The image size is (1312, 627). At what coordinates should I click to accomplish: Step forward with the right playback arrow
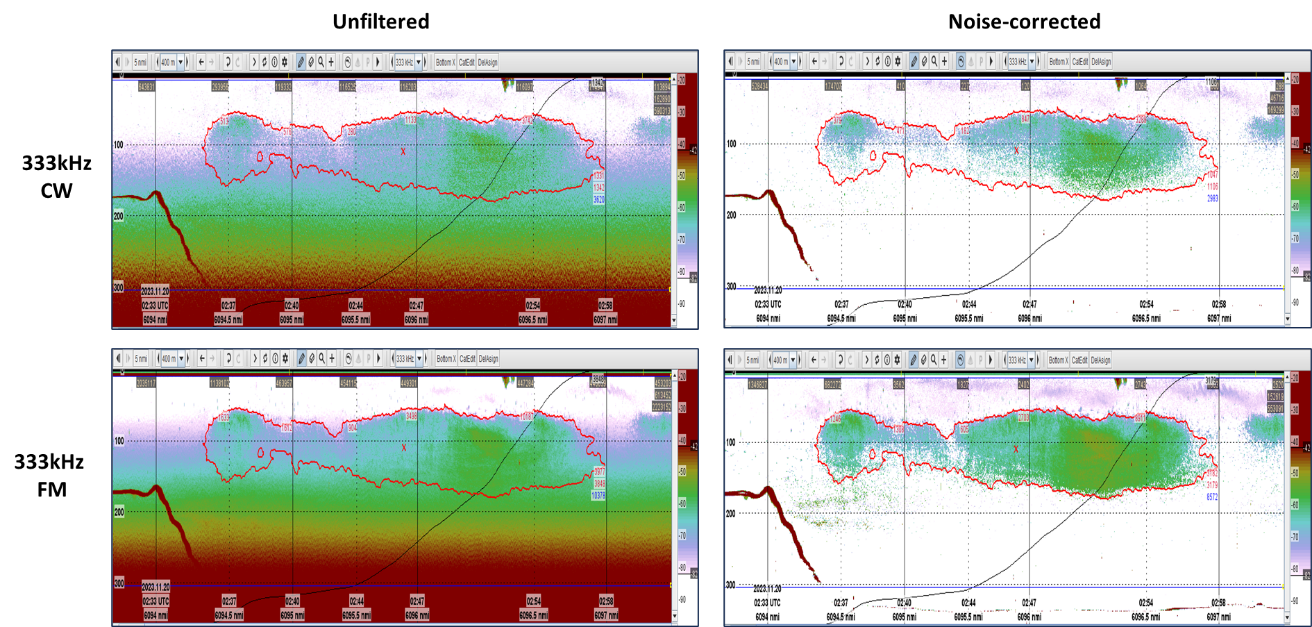(x=377, y=61)
